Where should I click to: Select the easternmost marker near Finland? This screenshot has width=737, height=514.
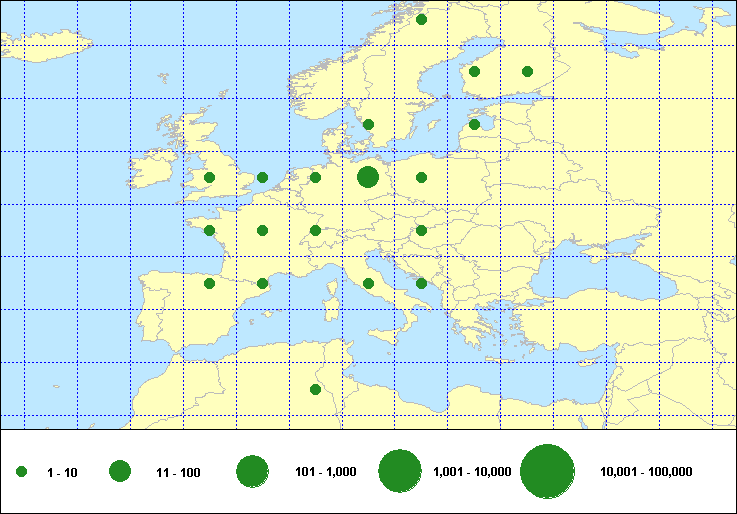[527, 71]
